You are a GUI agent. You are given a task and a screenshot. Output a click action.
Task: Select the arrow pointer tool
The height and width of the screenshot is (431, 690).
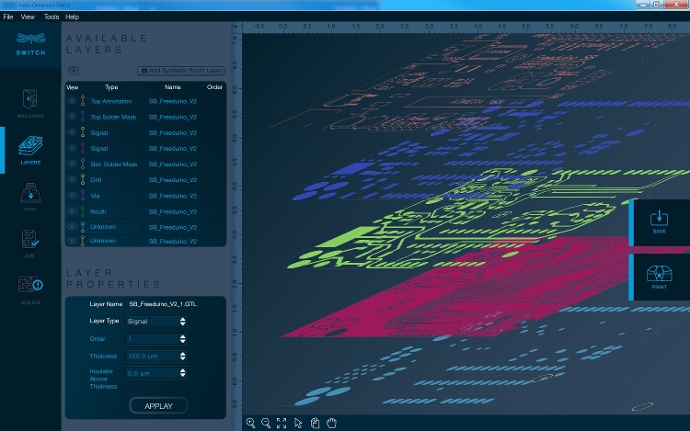click(x=298, y=423)
